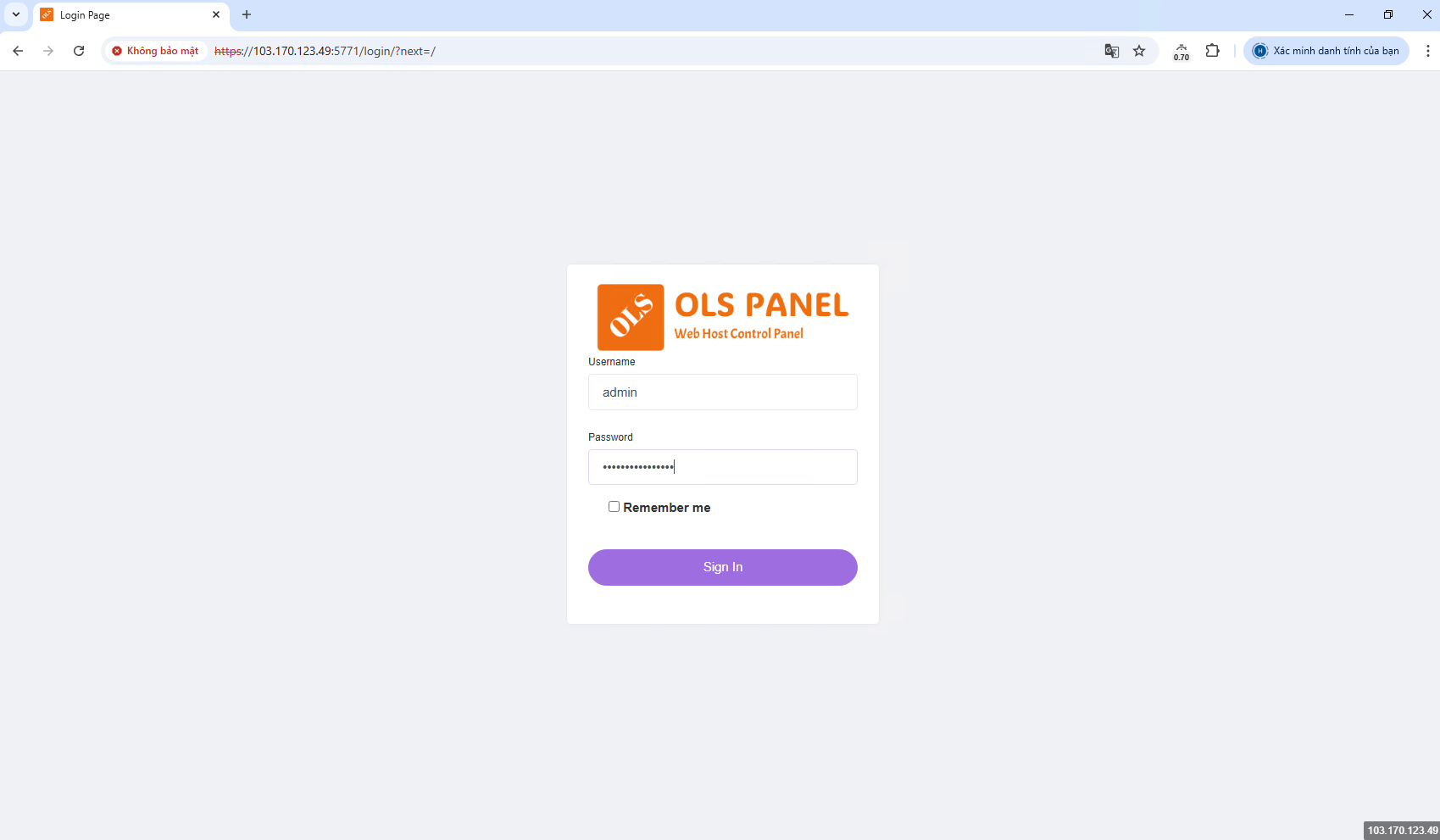Focus the Password input field
The height and width of the screenshot is (840, 1440).
point(723,467)
